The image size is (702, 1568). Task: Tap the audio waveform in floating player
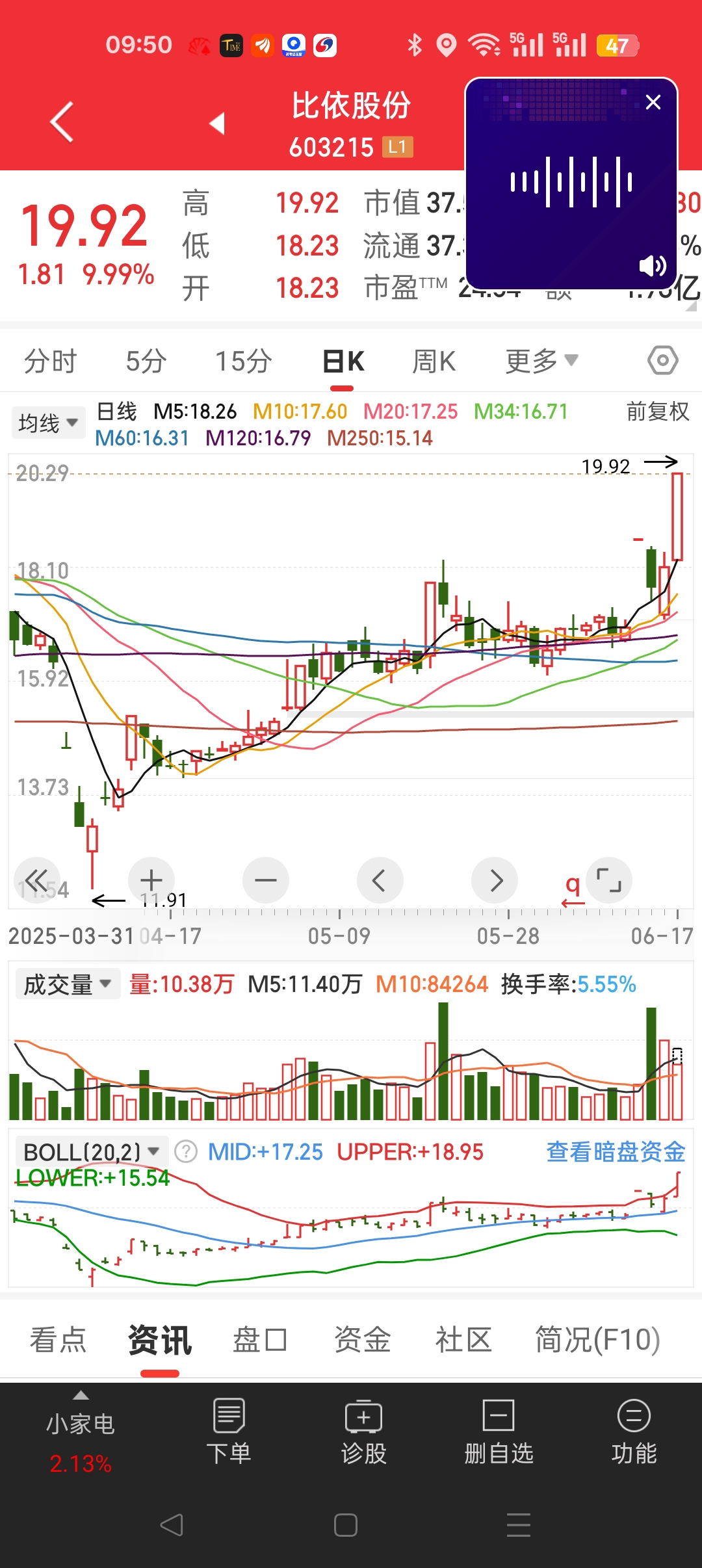point(571,182)
